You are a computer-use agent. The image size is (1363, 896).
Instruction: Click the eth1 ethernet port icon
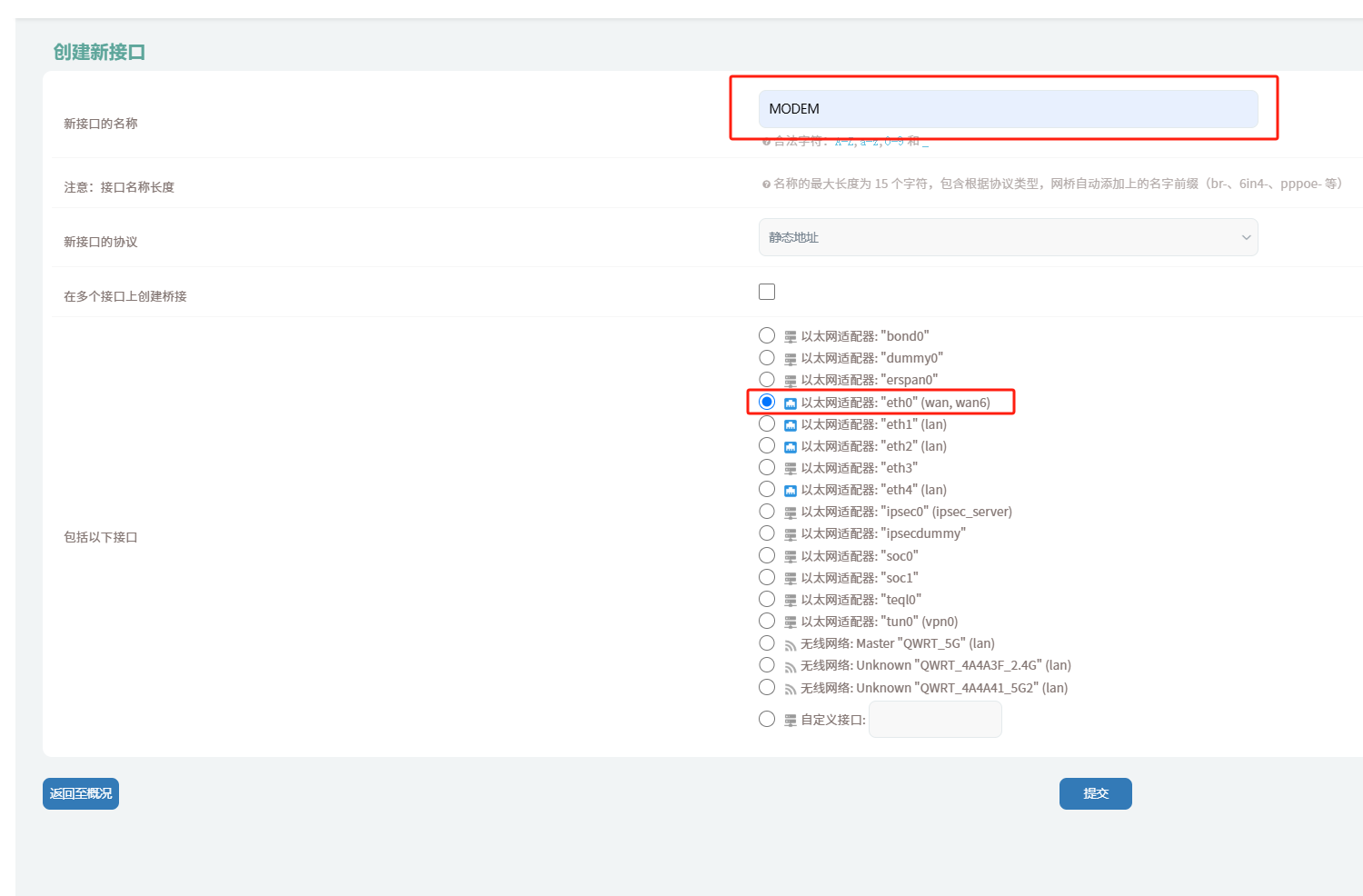(x=791, y=424)
